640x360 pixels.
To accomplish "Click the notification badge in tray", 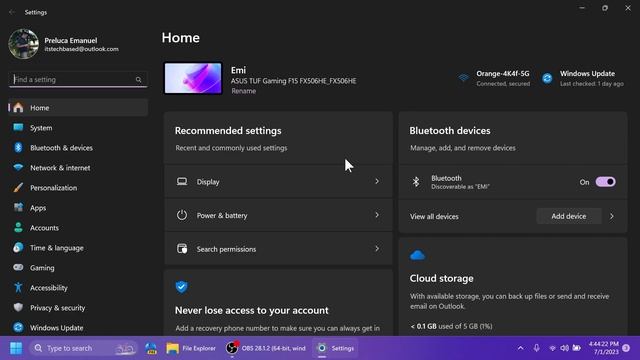I will (626, 348).
